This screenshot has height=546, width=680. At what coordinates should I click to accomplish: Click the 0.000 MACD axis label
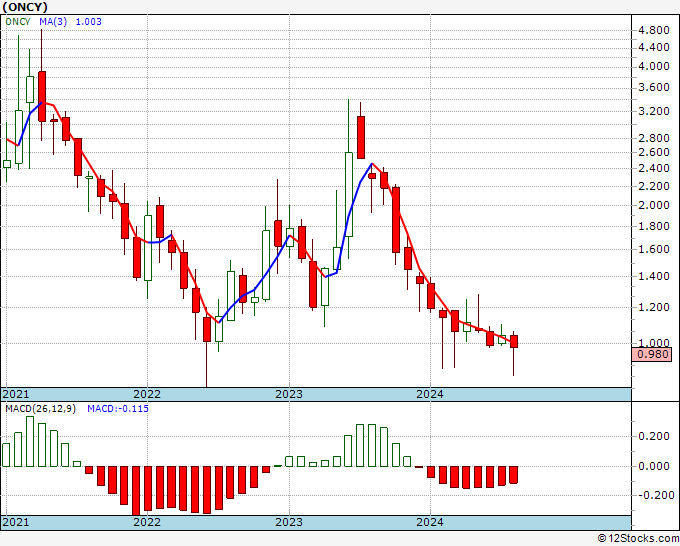(654, 466)
